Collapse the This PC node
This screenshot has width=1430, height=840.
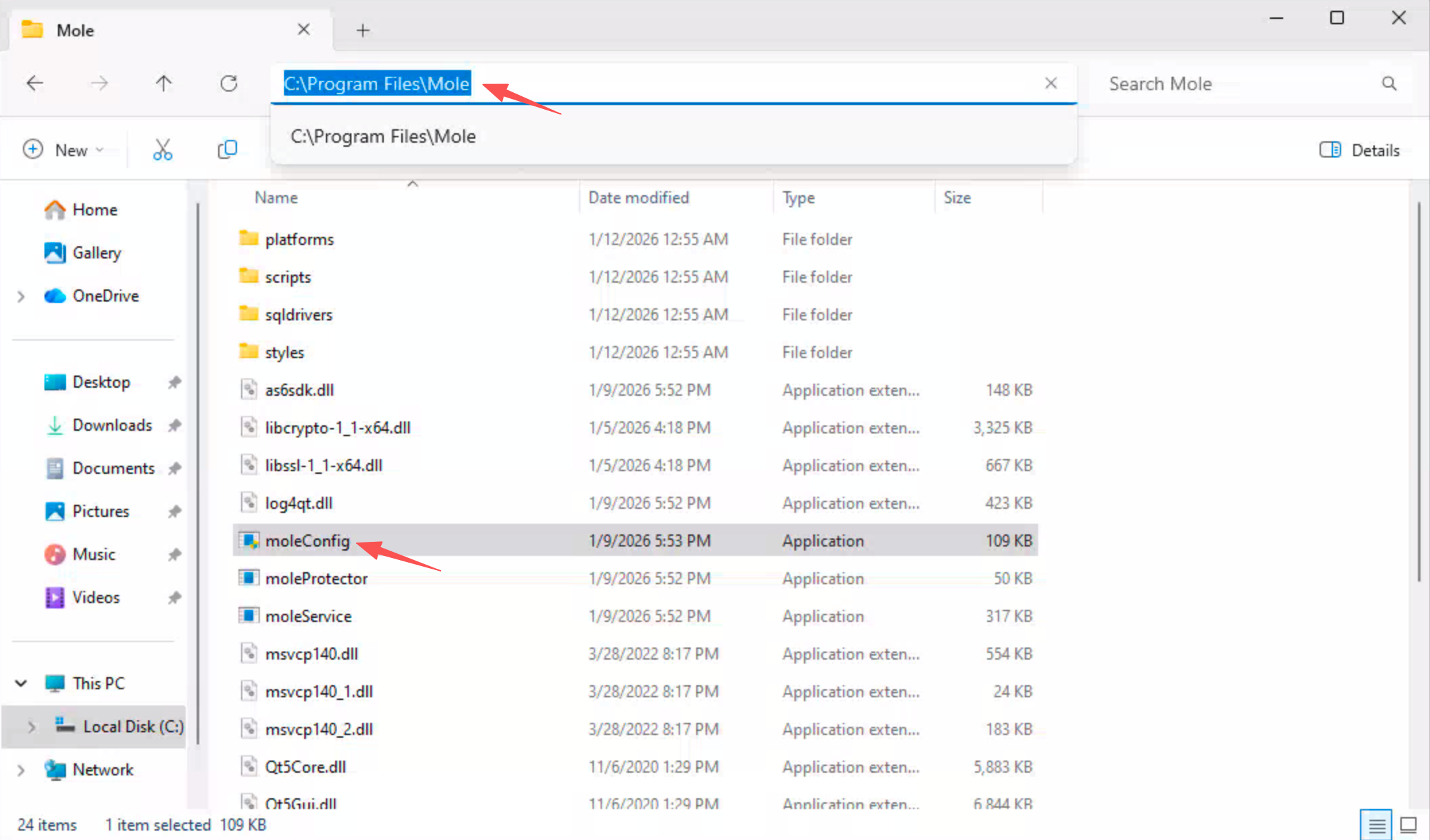pyautogui.click(x=21, y=683)
